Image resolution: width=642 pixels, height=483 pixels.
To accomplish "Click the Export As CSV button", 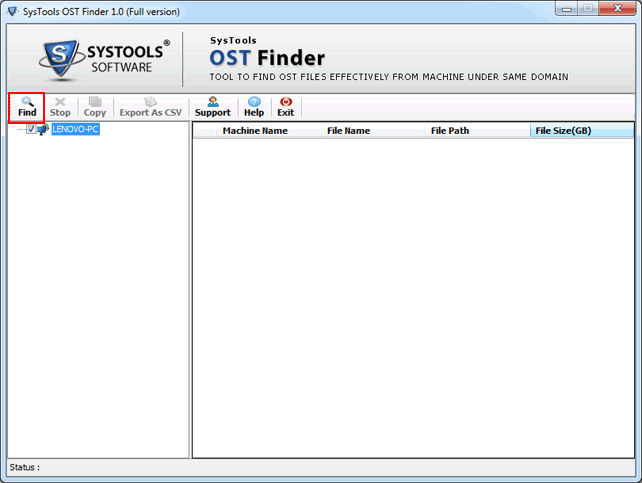I will (150, 107).
